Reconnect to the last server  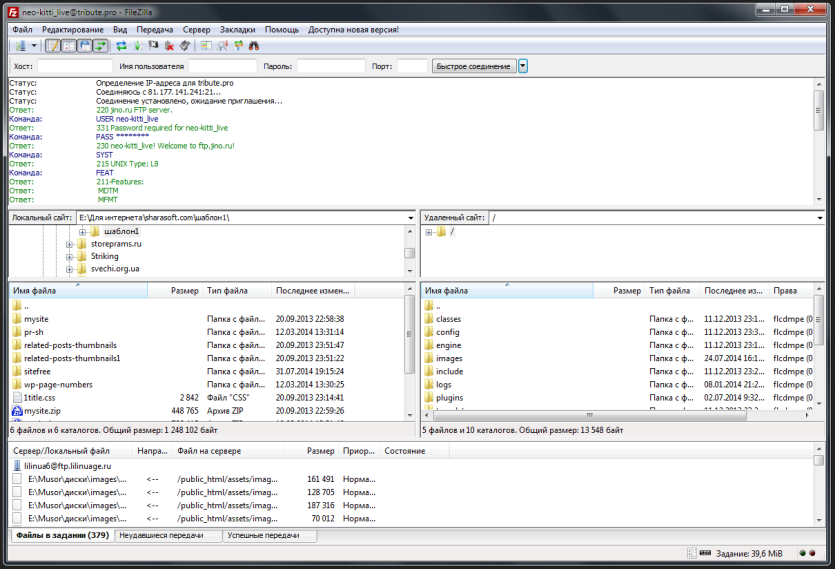[x=185, y=46]
